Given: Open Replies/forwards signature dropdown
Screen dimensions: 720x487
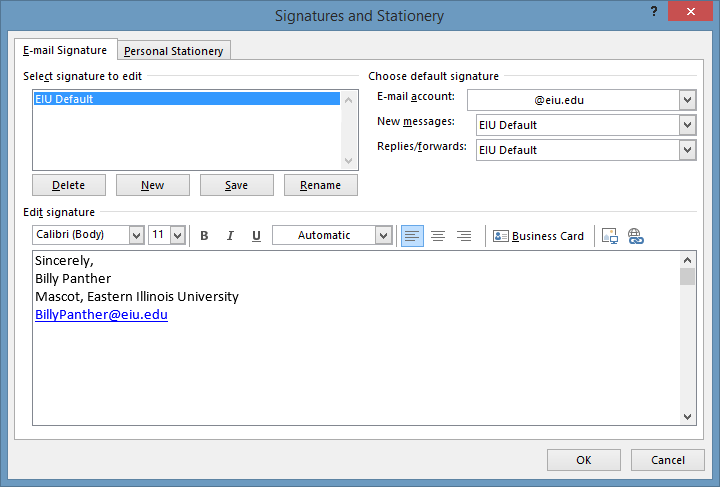Looking at the screenshot, I should pos(686,150).
